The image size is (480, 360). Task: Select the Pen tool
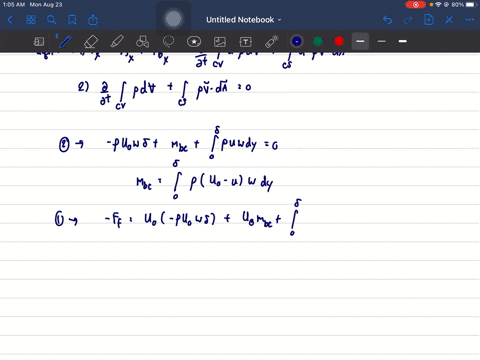pyautogui.click(x=65, y=42)
